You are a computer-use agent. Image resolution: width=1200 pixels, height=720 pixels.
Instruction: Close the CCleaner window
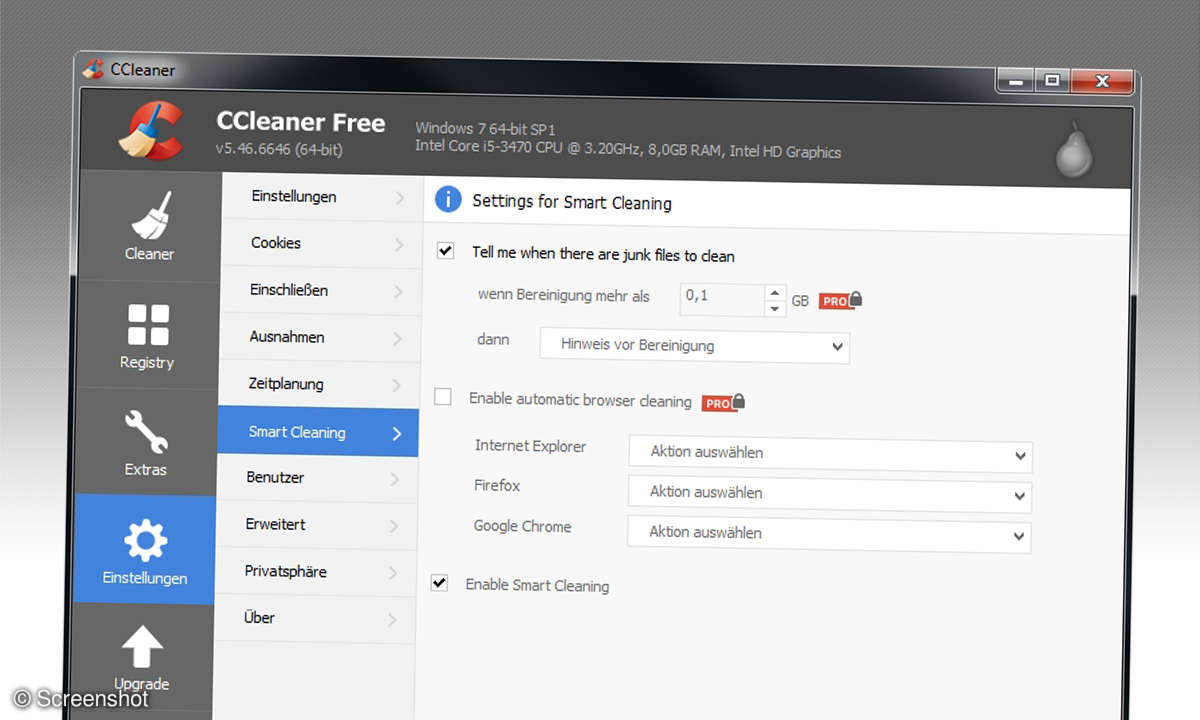[x=1101, y=81]
